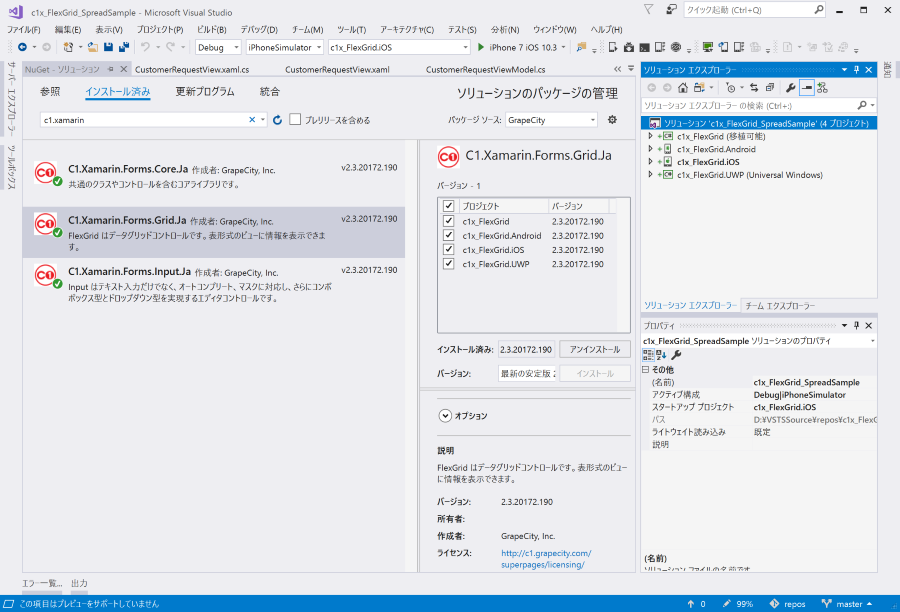Screen dimensions: 900x612
Task: Open the licensing link c1.grapecity.com
Action: point(546,559)
